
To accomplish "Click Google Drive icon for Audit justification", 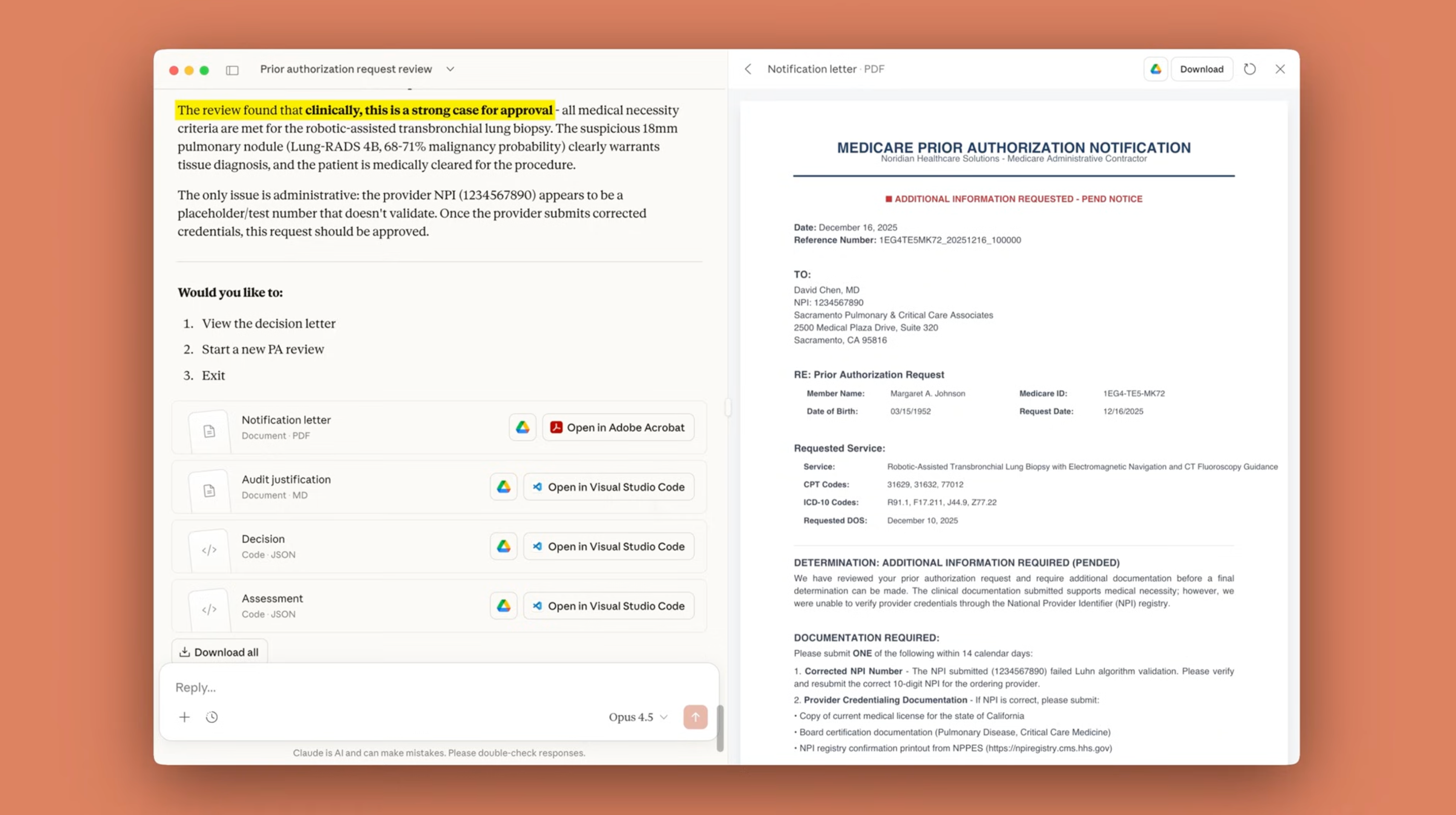I will 503,487.
